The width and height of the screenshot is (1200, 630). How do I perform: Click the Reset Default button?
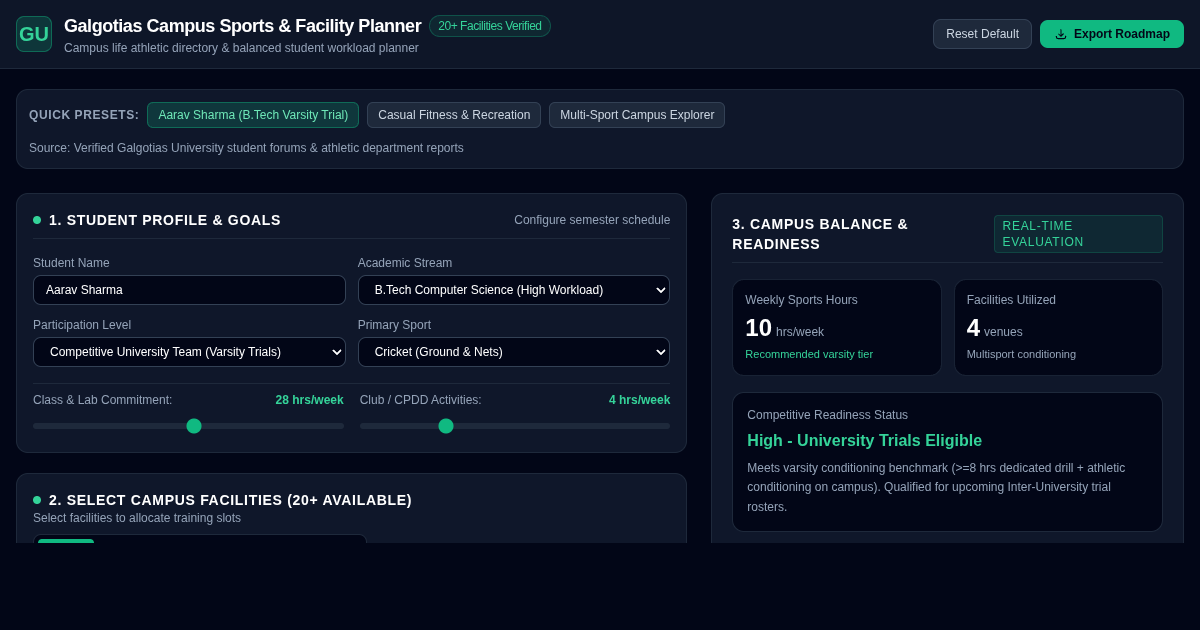[982, 34]
